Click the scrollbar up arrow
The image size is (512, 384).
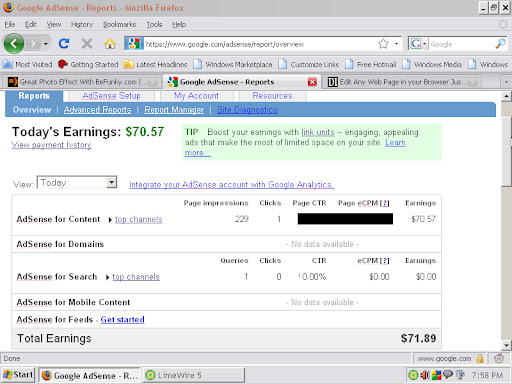[506, 96]
